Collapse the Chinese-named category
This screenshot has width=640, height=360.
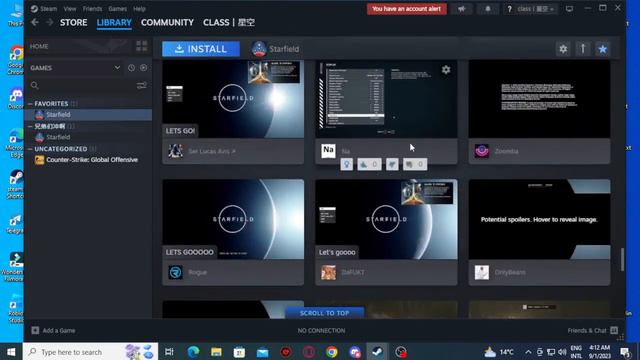[30, 127]
